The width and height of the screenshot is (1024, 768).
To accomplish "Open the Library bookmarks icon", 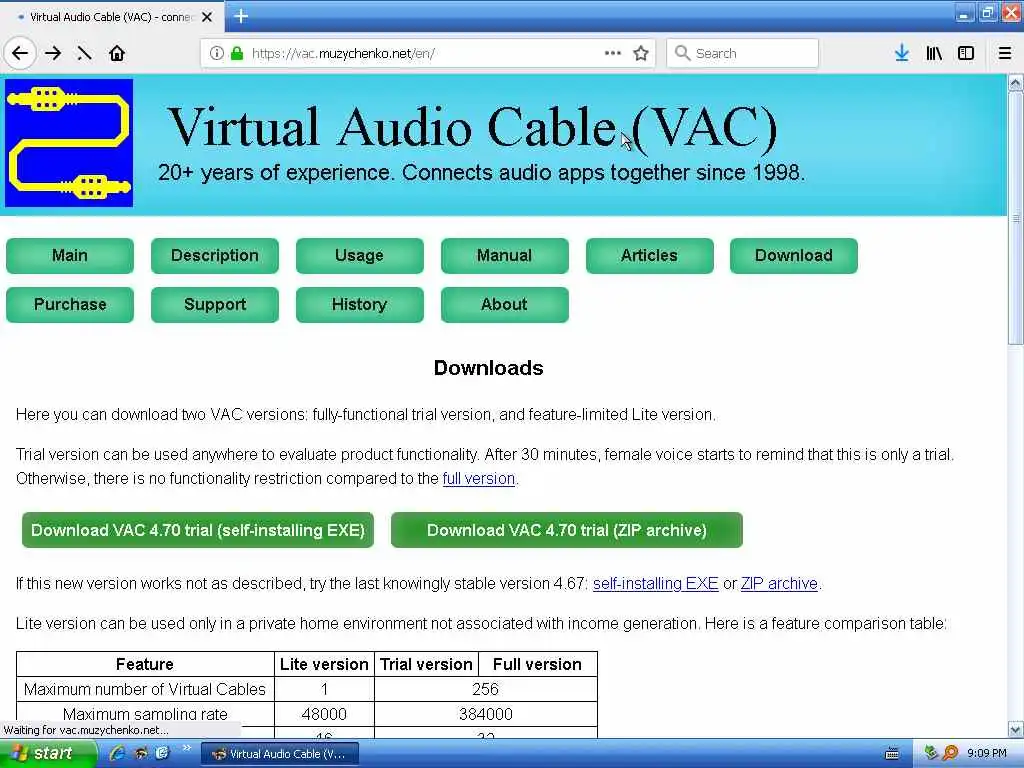I will [934, 54].
